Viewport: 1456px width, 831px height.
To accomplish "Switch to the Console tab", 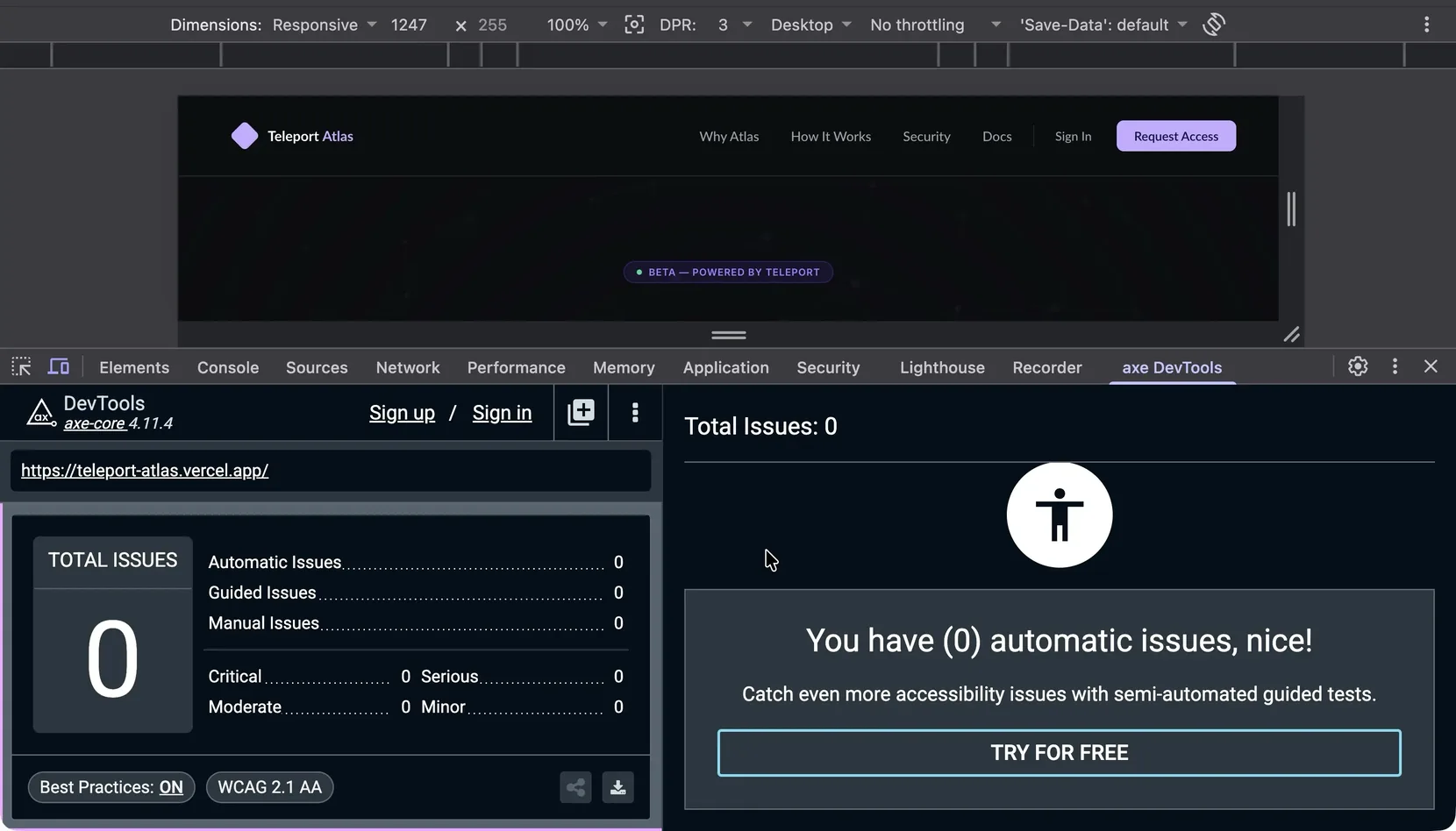I will tap(228, 367).
